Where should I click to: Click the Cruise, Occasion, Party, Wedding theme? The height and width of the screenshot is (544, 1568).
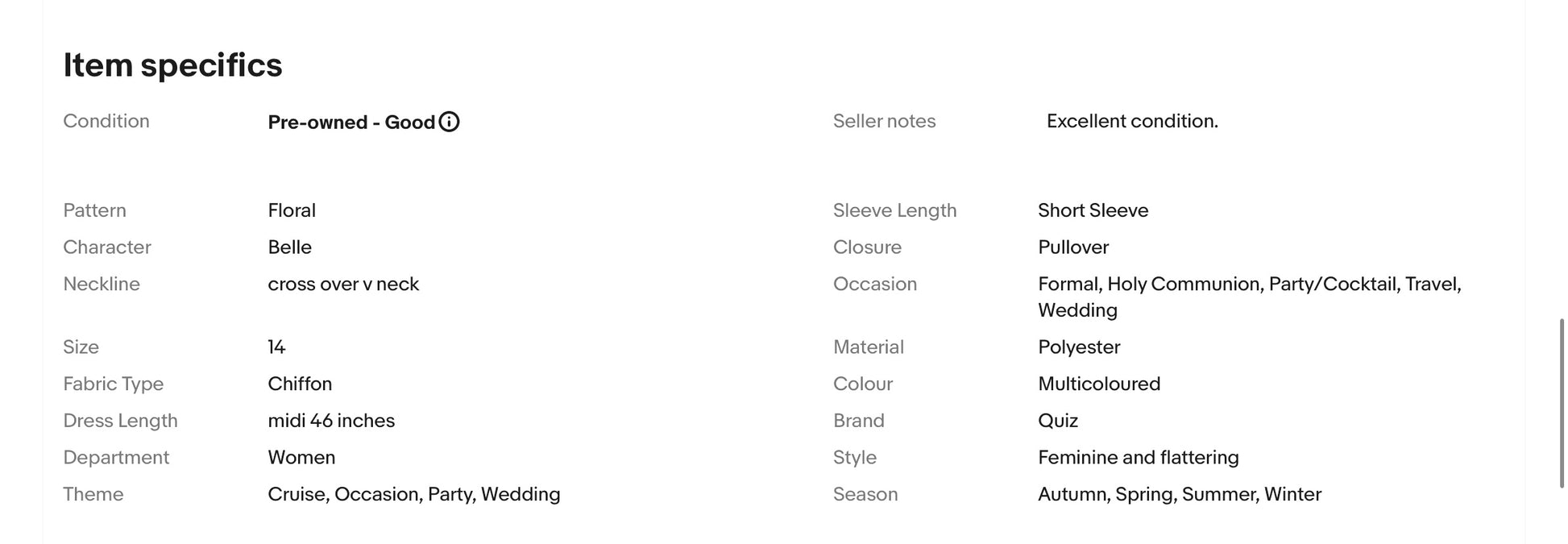tap(414, 494)
